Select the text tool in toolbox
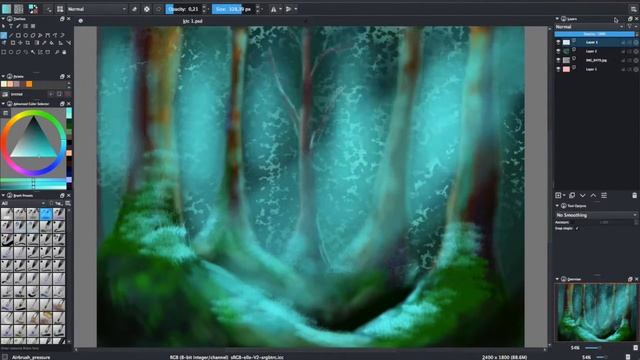640x360 pixels. [x=11, y=26]
